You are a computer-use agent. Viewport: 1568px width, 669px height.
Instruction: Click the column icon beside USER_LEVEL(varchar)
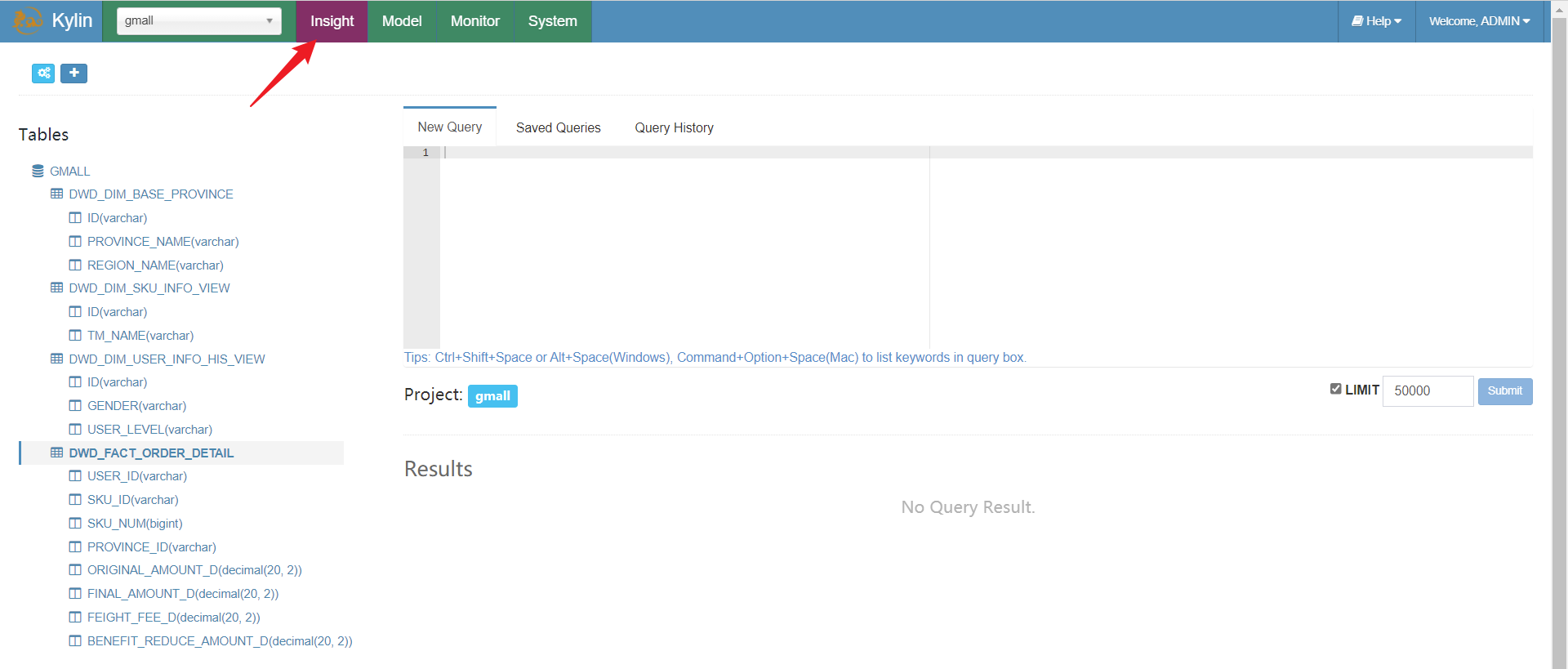(75, 430)
